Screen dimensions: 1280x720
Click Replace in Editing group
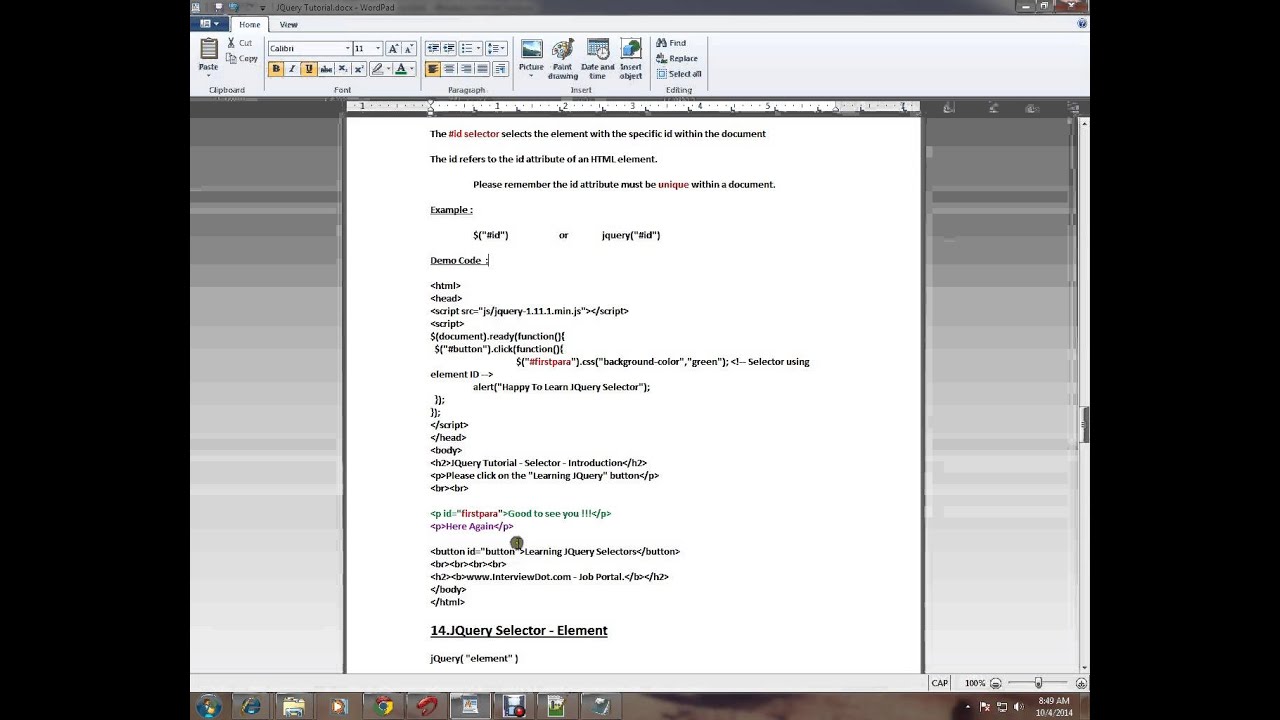tap(677, 58)
